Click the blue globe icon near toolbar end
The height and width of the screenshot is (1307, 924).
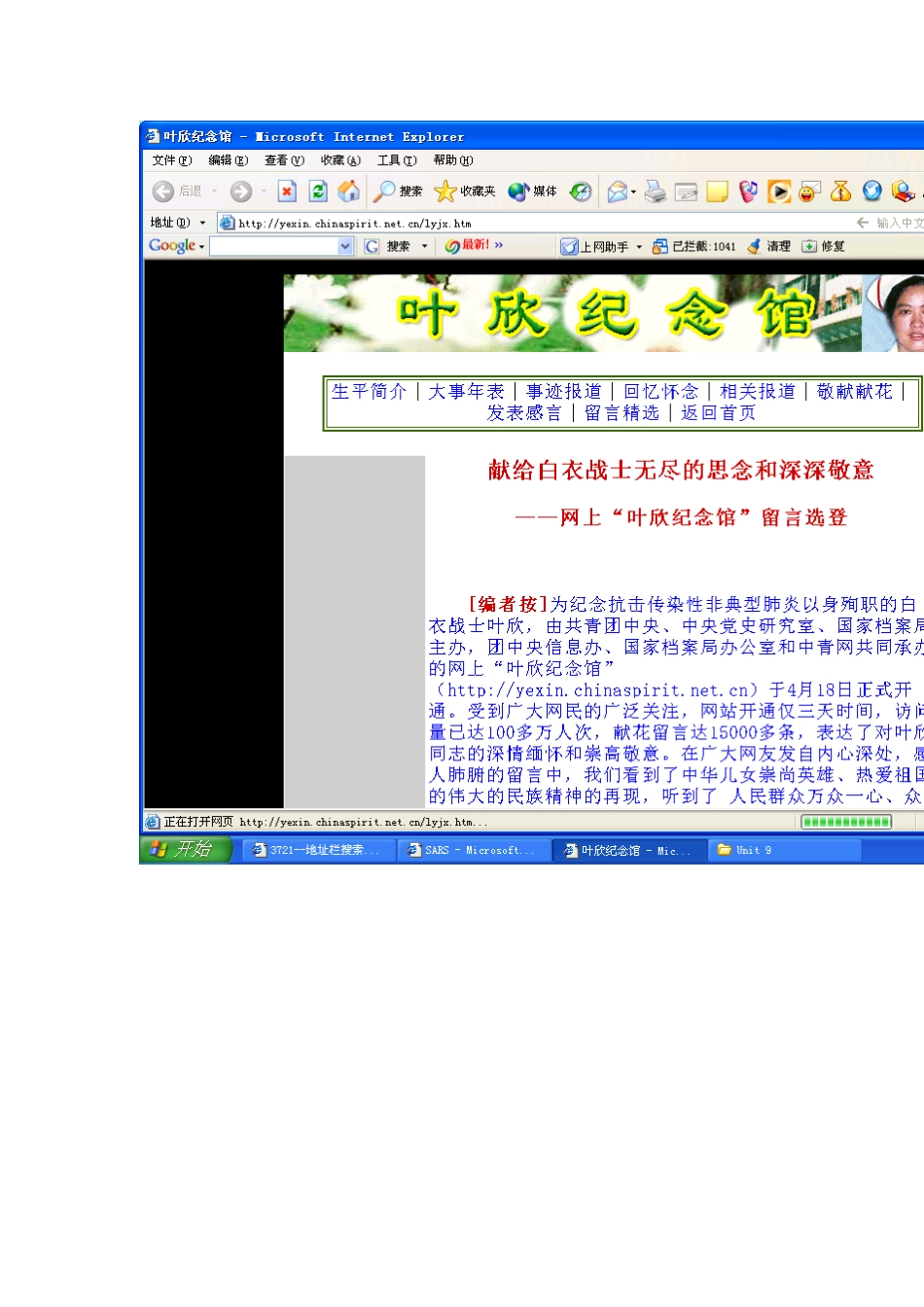coord(872,192)
